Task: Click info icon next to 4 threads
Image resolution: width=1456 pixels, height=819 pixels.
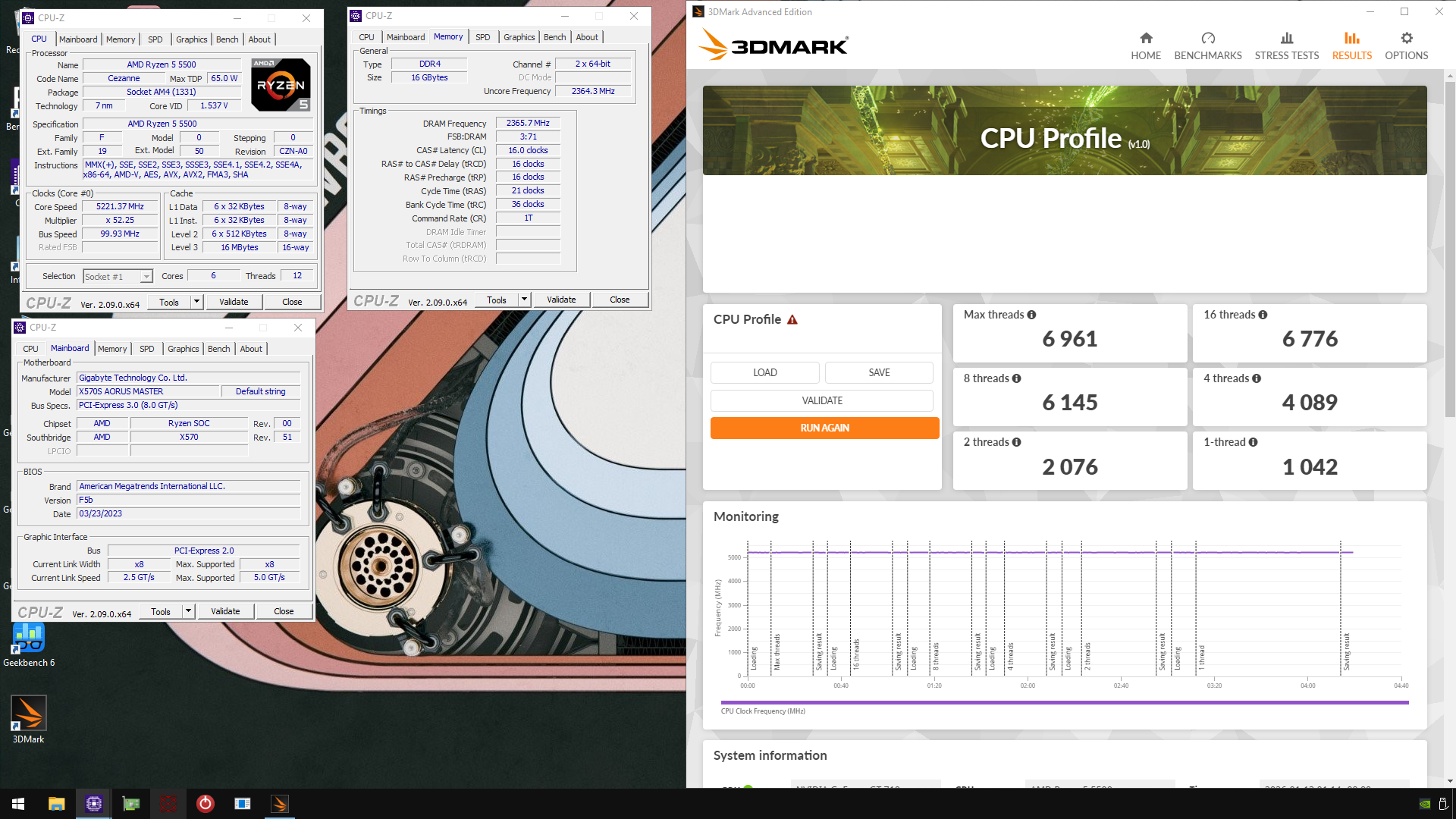Action: pyautogui.click(x=1257, y=378)
